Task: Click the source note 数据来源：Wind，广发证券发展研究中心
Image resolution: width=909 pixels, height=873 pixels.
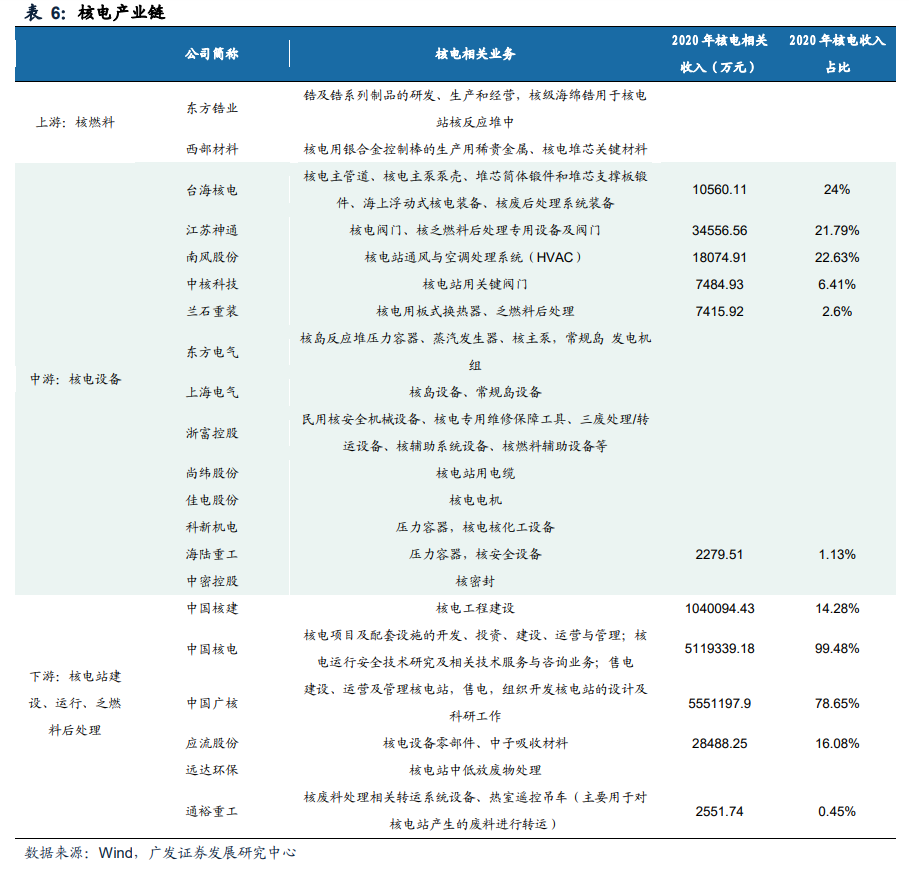Action: click(x=161, y=853)
